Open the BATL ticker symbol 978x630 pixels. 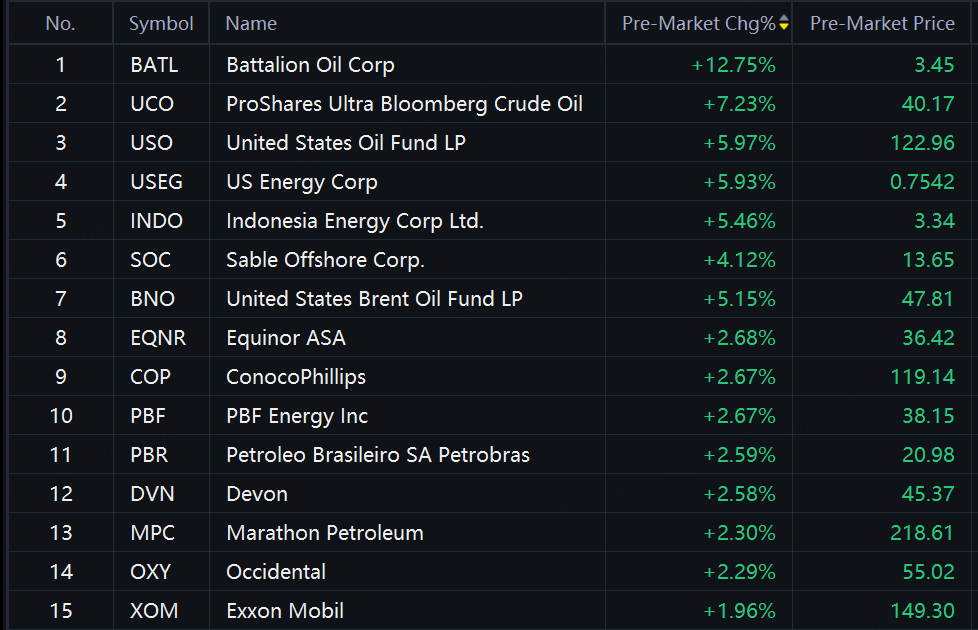click(154, 65)
